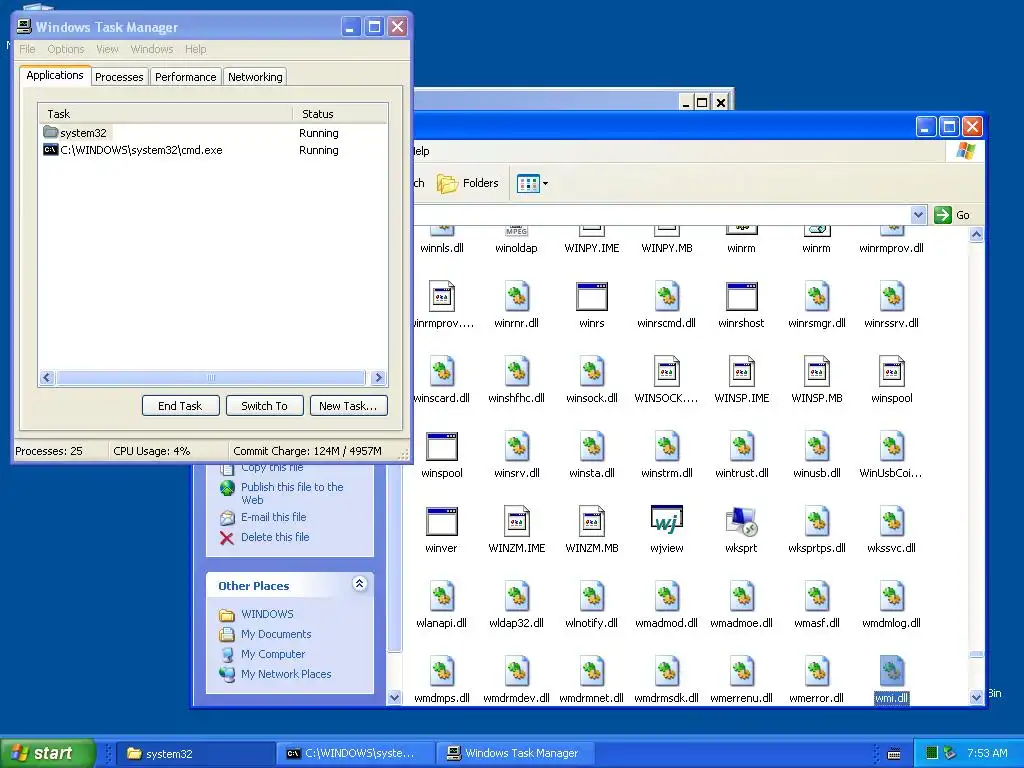Screen dimensions: 1024x768
Task: Select the wksprt icon
Action: pyautogui.click(x=741, y=522)
